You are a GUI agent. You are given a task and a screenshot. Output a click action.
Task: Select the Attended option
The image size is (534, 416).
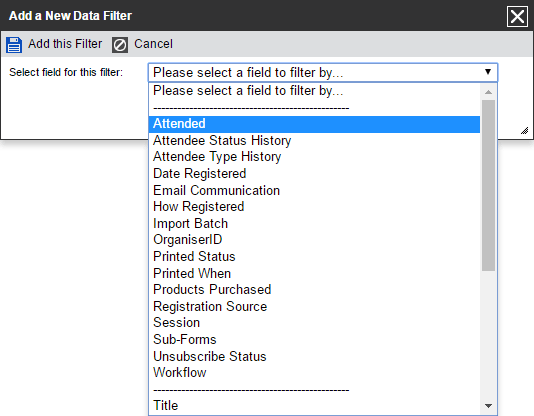[x=314, y=124]
